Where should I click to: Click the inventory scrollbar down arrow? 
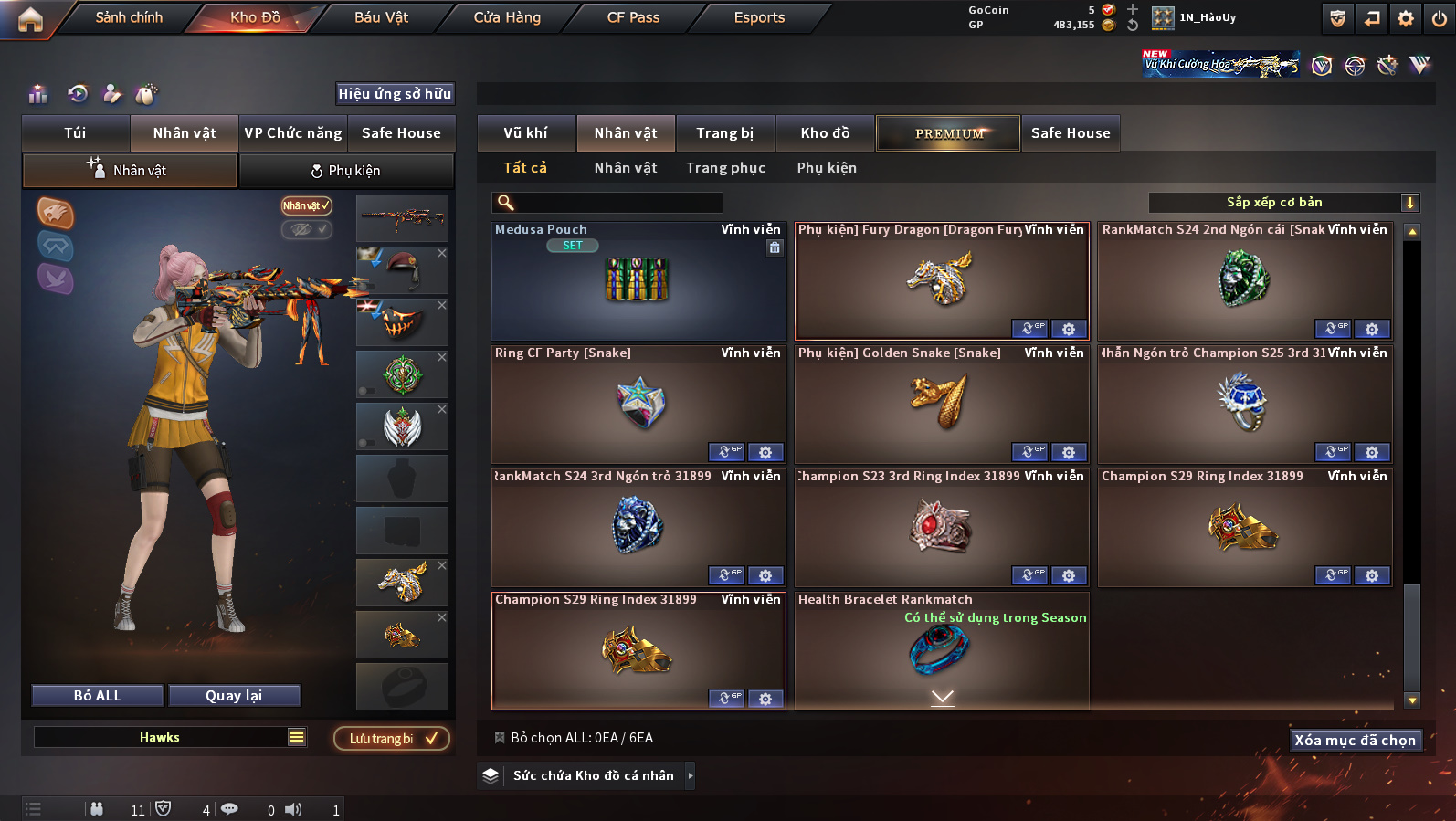pos(1412,701)
